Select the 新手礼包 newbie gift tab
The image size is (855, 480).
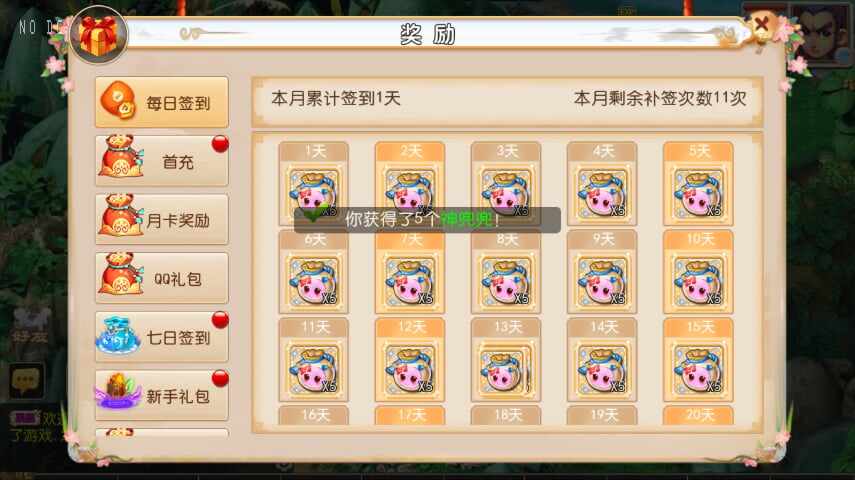pos(161,395)
